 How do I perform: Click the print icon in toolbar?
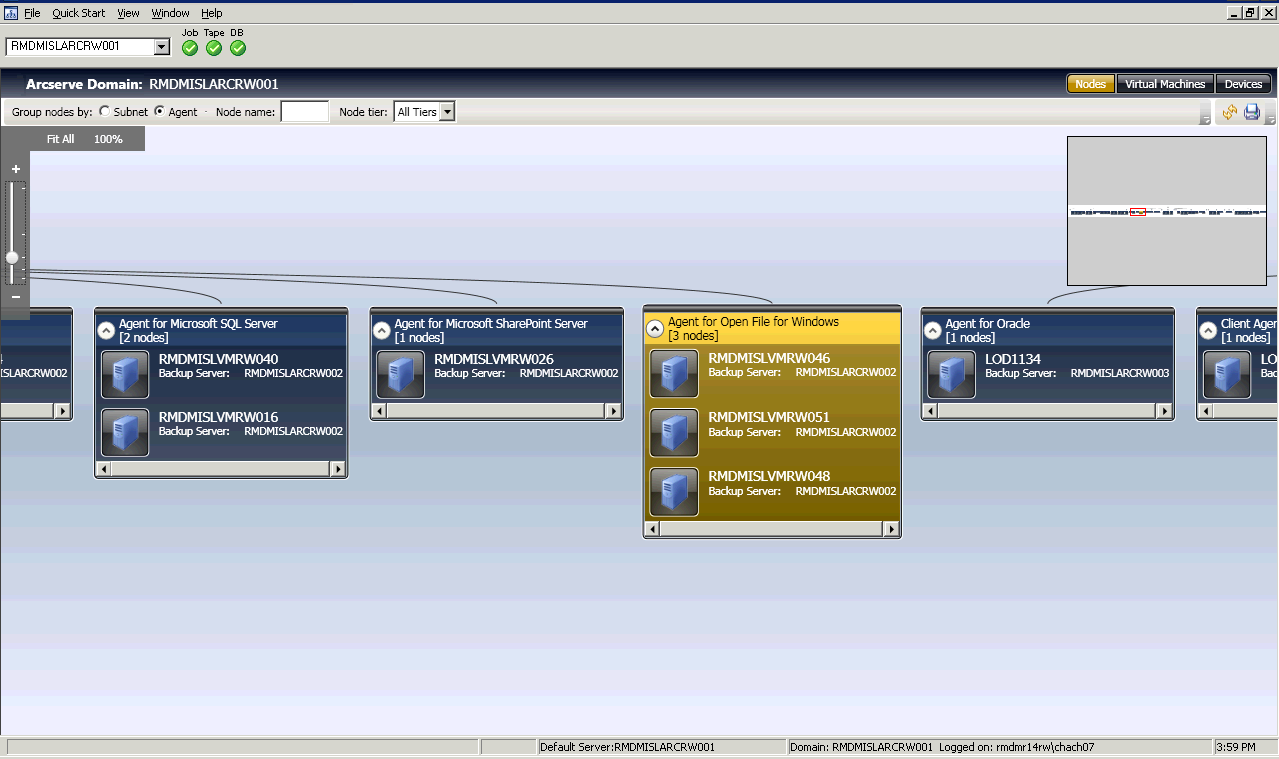(1252, 112)
